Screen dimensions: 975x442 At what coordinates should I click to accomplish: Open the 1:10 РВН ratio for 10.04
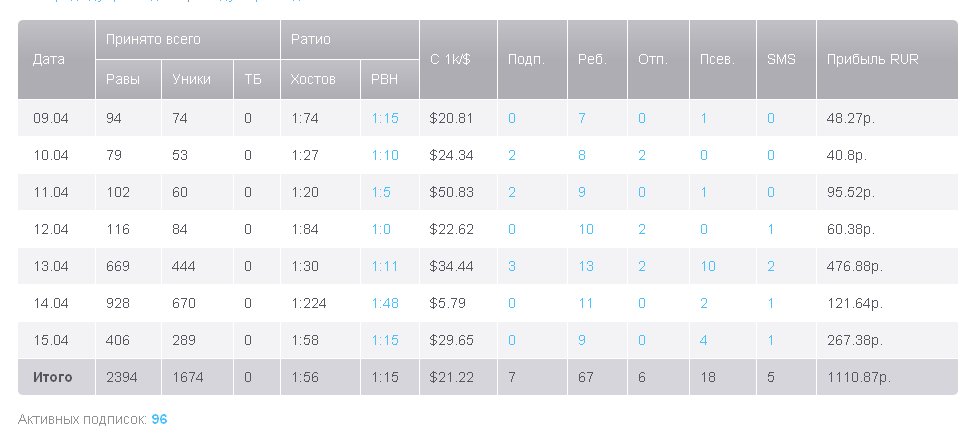[x=385, y=155]
